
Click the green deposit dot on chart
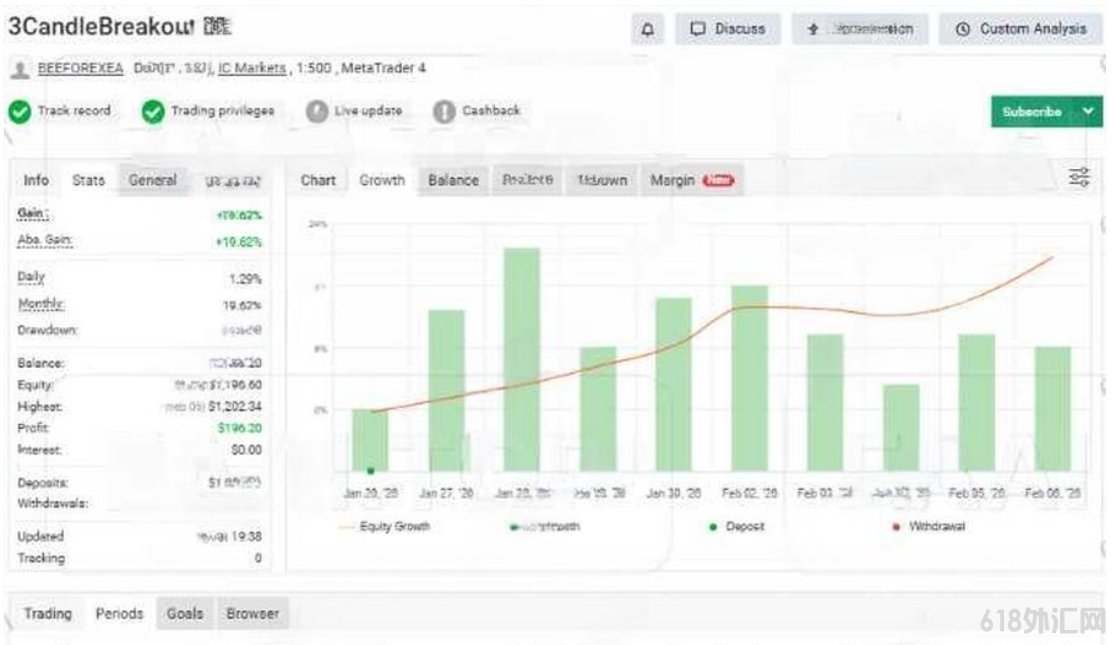point(371,470)
